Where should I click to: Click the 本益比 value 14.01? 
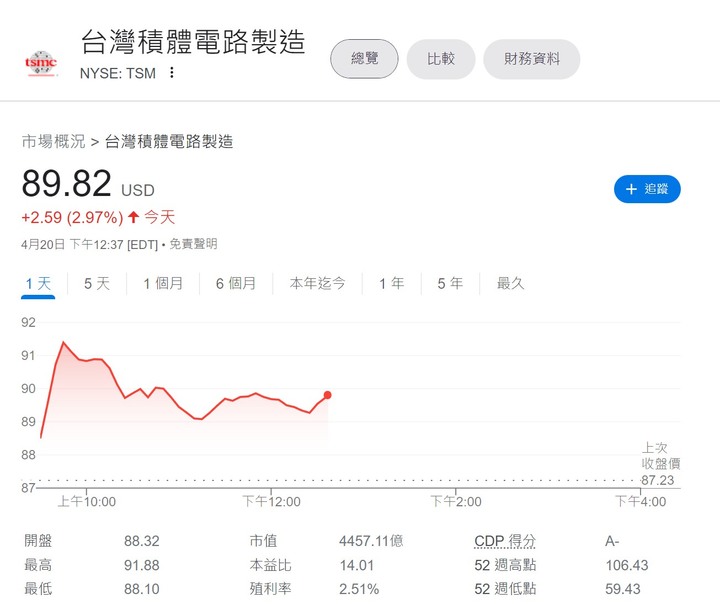[357, 565]
